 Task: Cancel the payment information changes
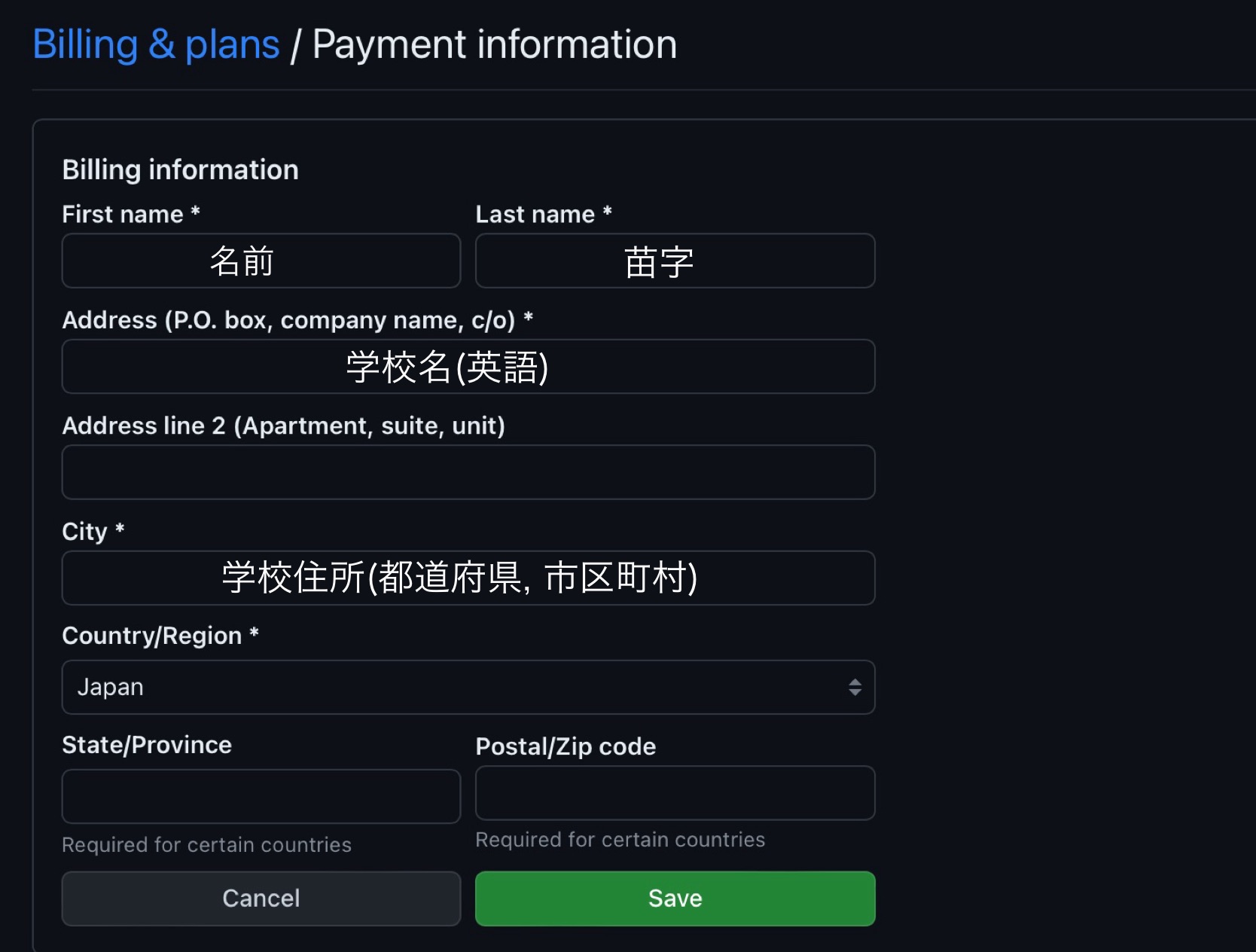click(x=261, y=898)
